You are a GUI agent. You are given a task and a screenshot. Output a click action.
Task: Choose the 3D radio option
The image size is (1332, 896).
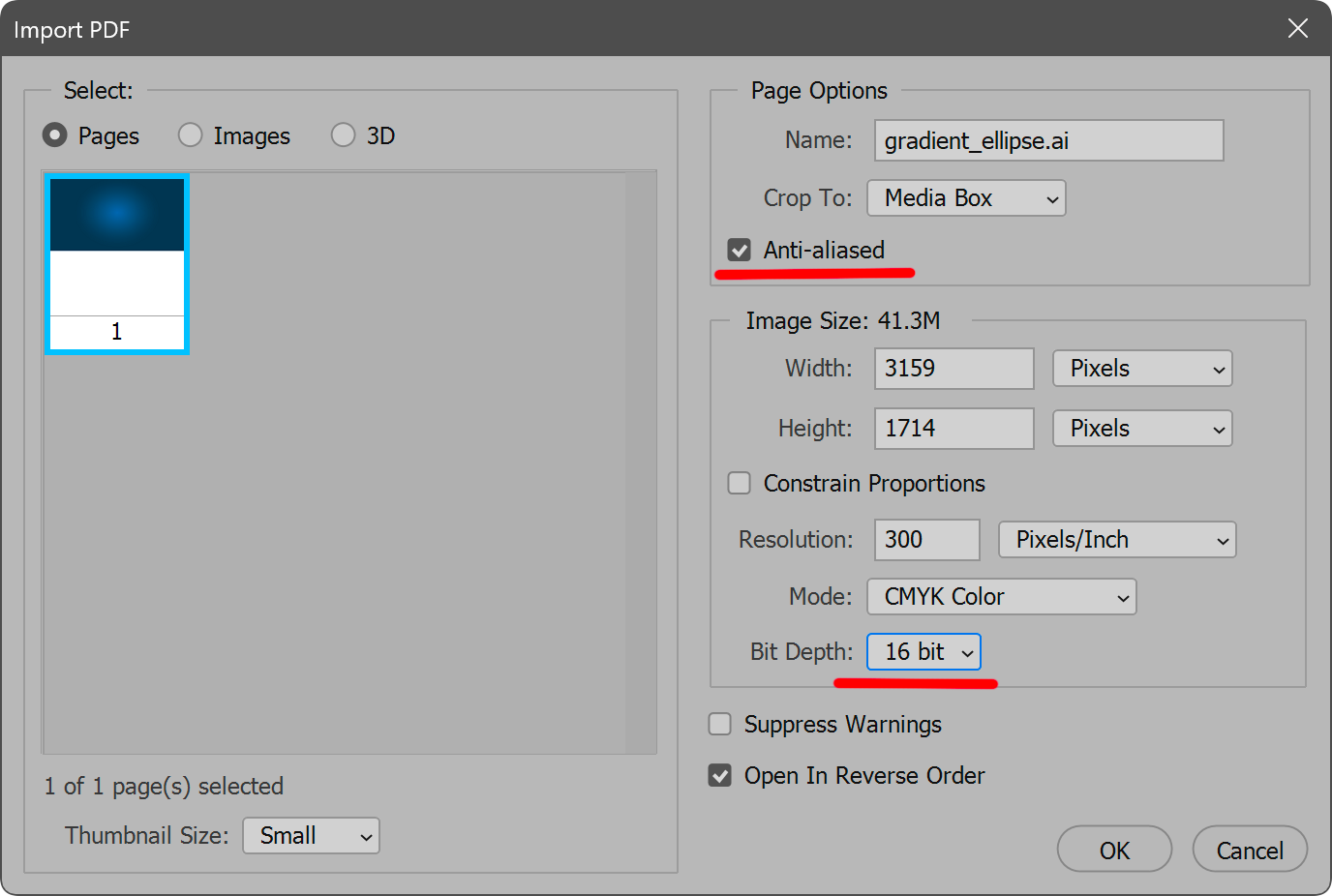click(344, 135)
